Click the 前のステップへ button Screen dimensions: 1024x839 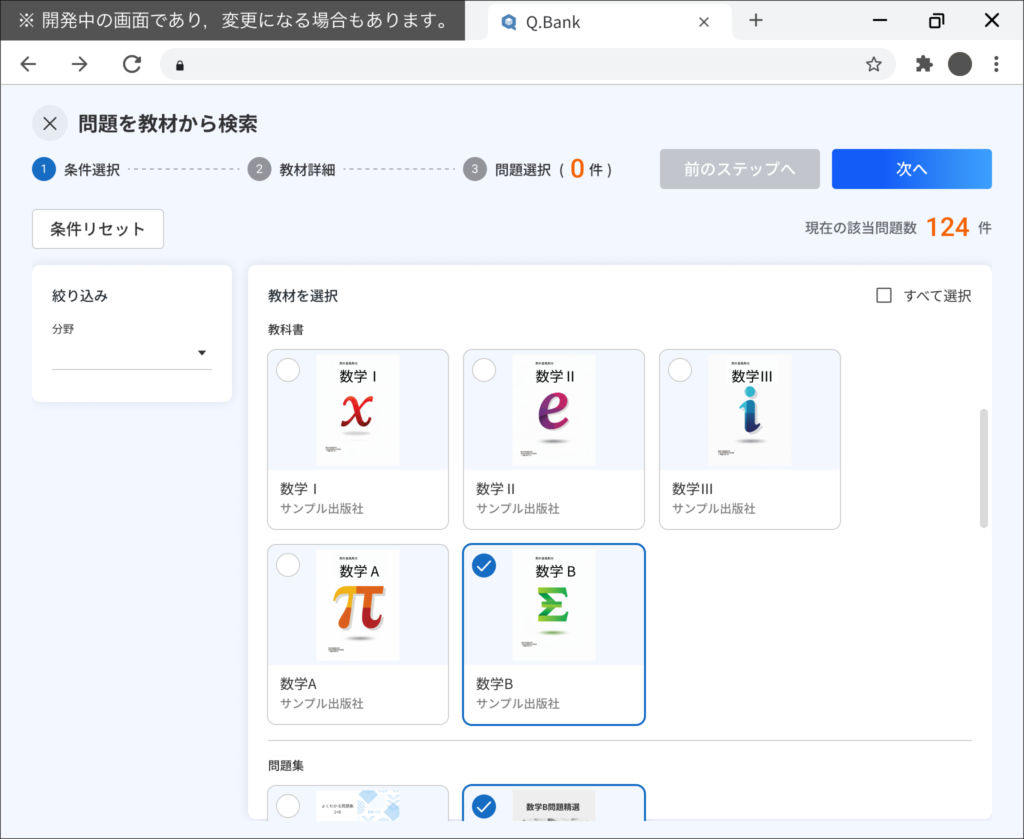(739, 168)
